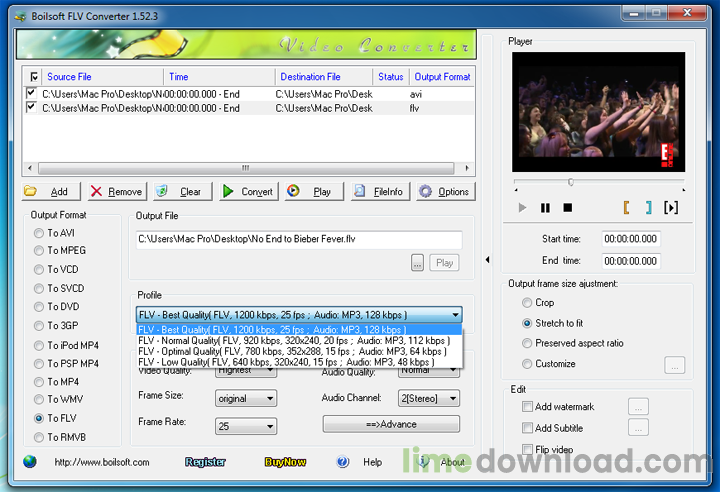This screenshot has height=492, width=720.
Task: Browse for output file with ellipsis button
Action: (x=417, y=263)
